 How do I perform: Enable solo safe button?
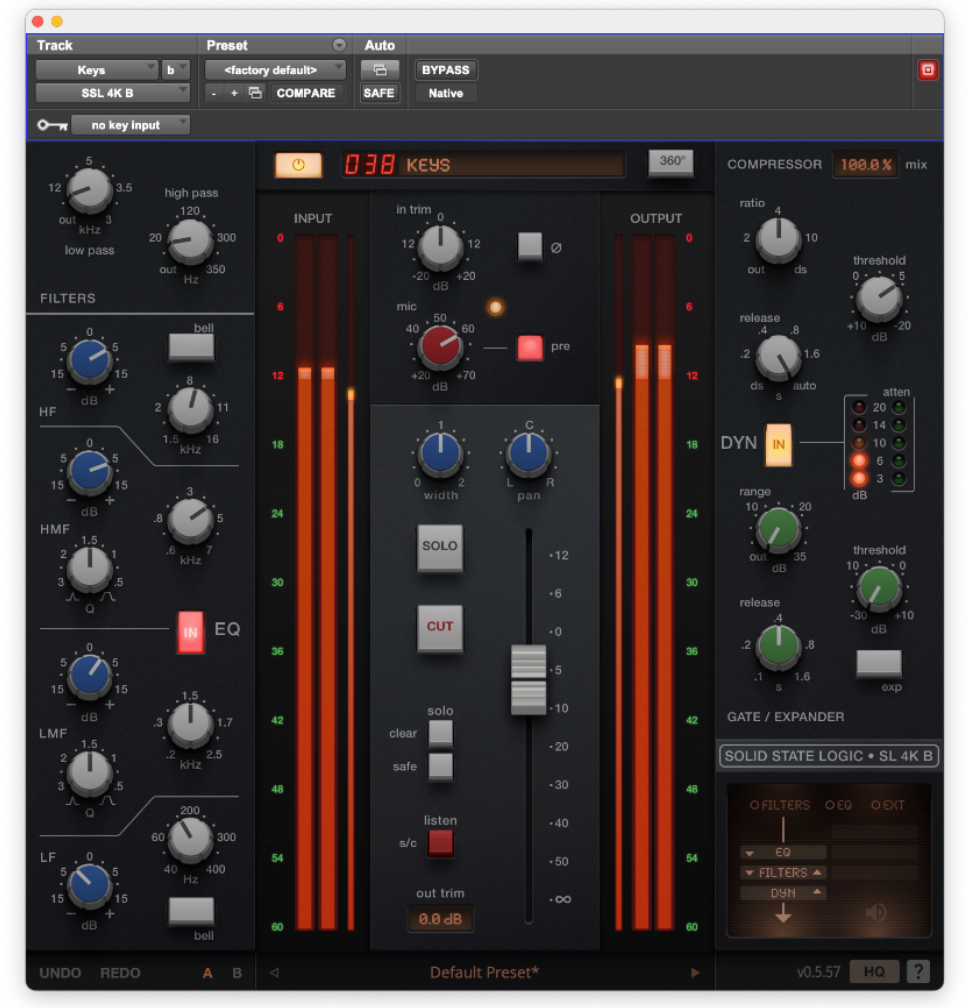tap(440, 766)
